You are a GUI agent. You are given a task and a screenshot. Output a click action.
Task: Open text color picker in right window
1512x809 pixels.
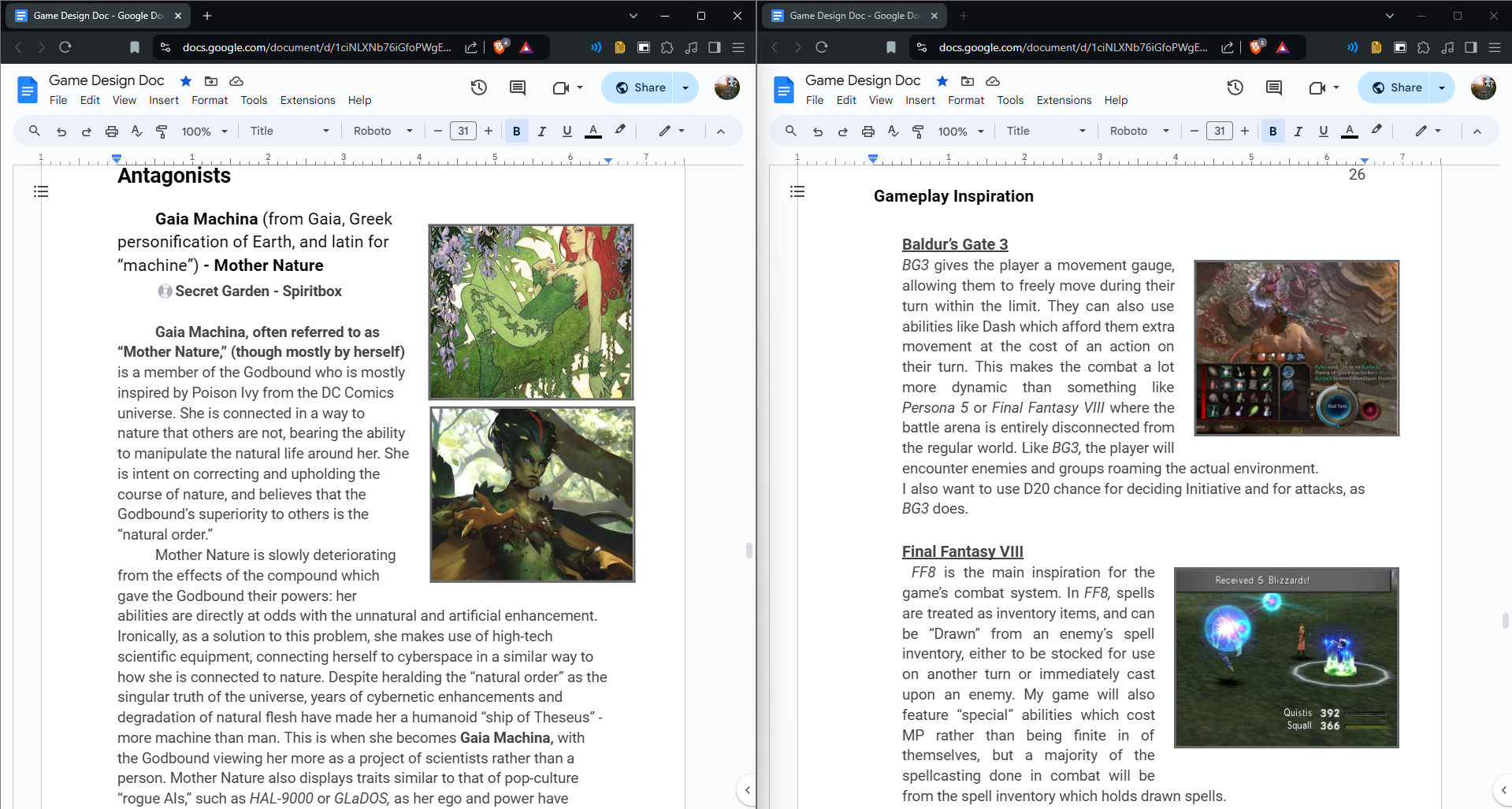[1350, 132]
